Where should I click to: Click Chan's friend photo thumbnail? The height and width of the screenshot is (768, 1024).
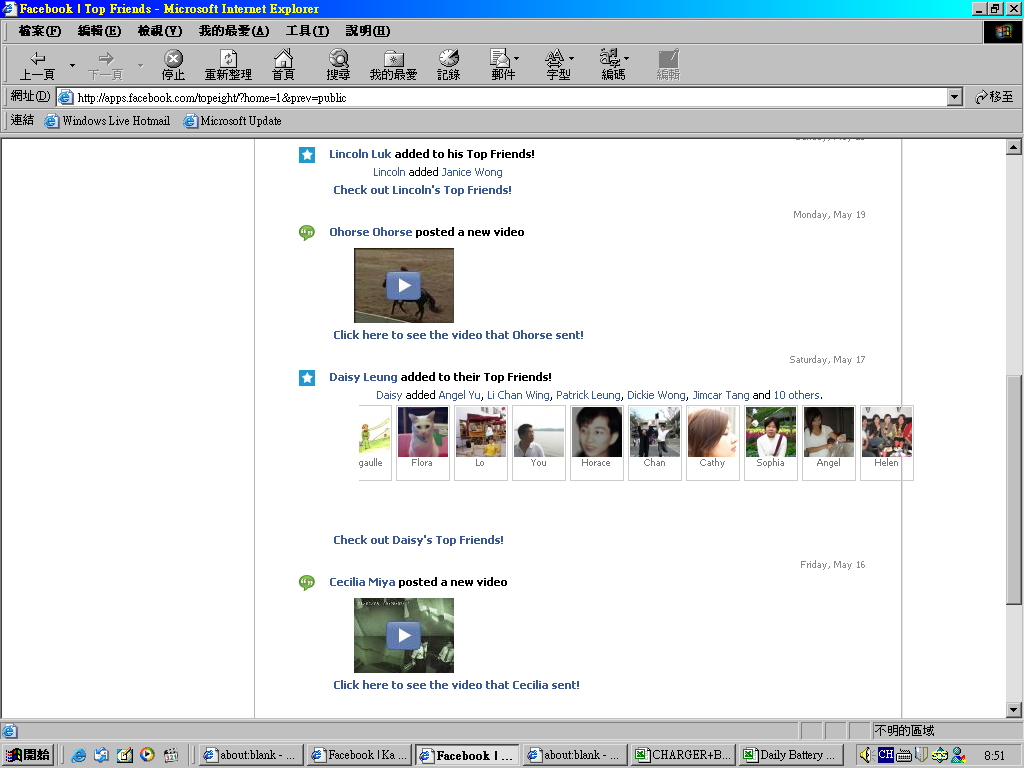pyautogui.click(x=655, y=432)
